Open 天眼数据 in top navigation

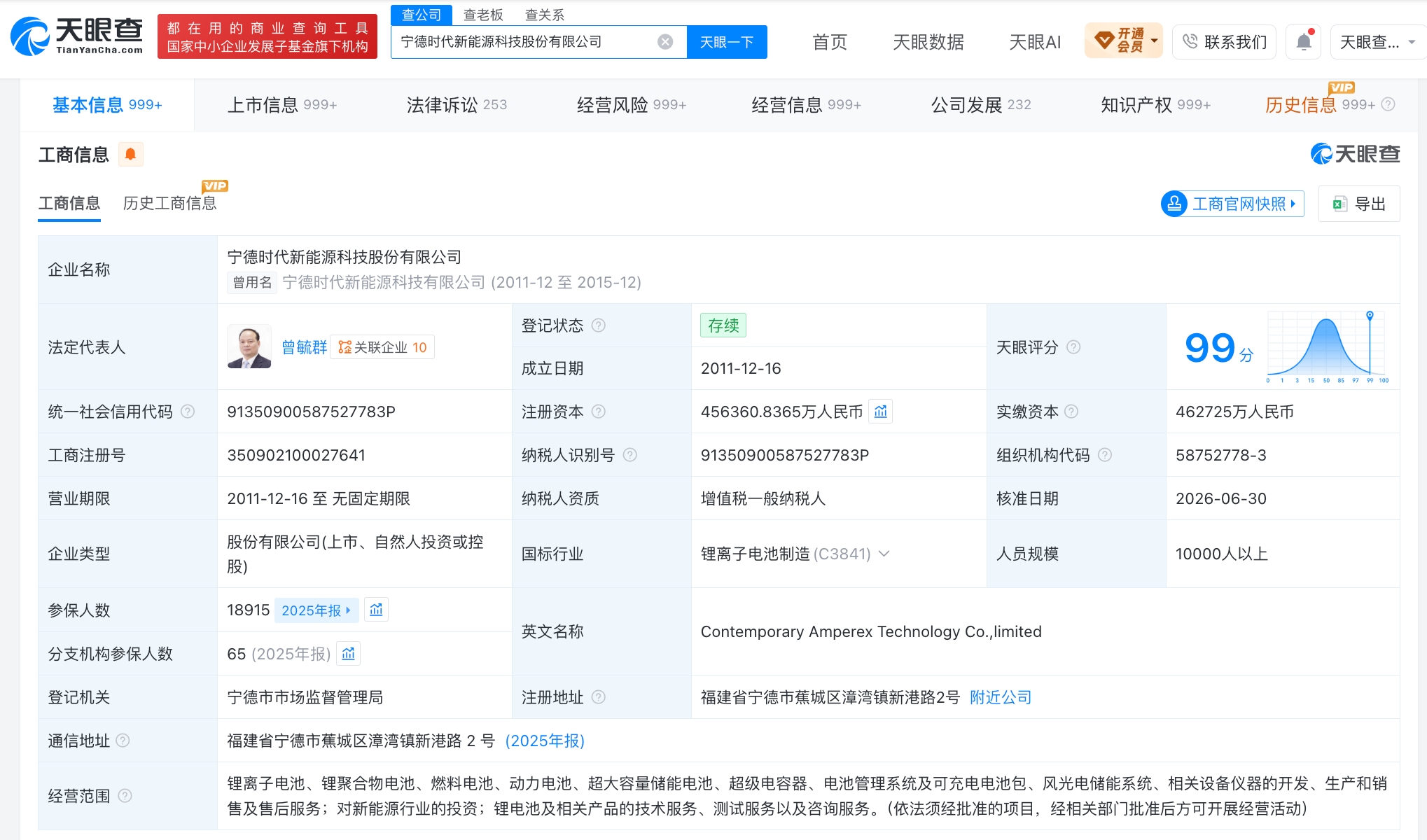click(928, 42)
